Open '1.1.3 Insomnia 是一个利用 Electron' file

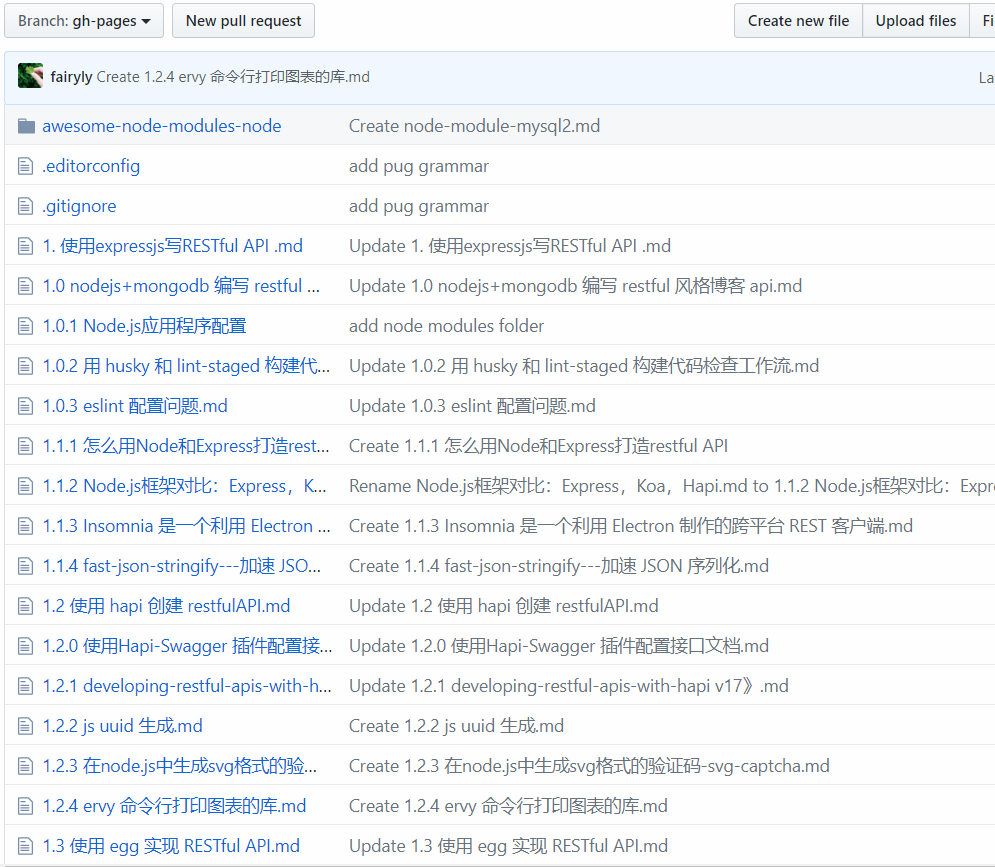click(x=187, y=526)
